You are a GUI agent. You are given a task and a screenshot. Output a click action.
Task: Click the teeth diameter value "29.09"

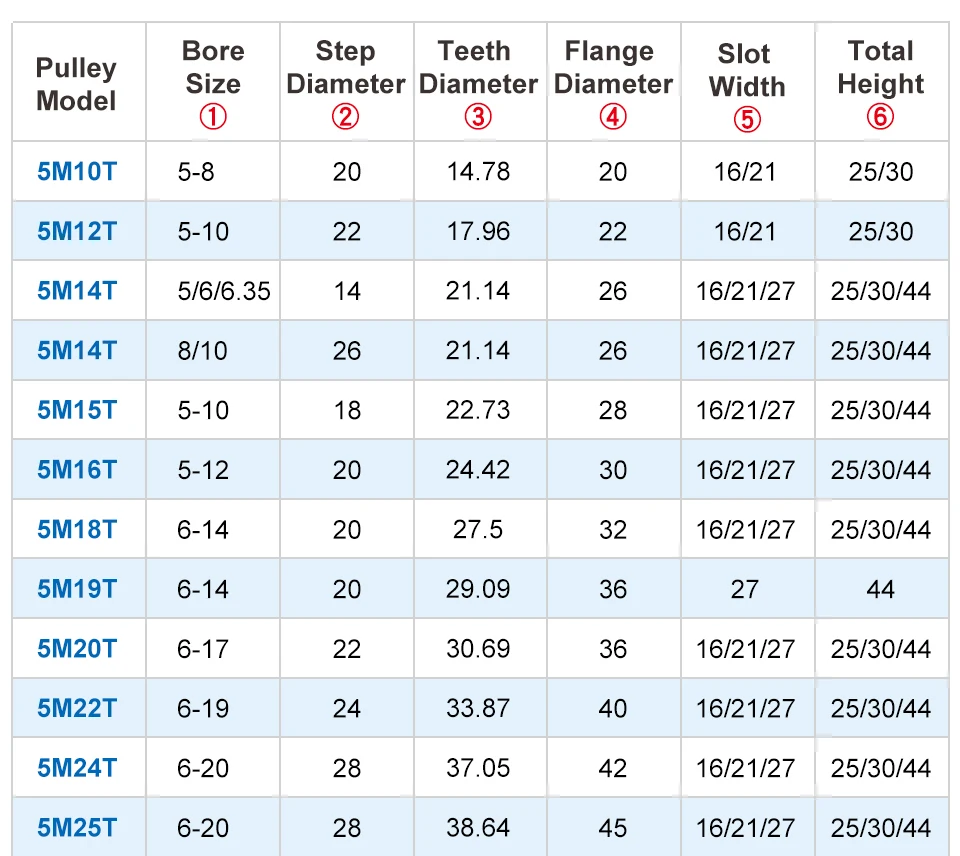[478, 589]
